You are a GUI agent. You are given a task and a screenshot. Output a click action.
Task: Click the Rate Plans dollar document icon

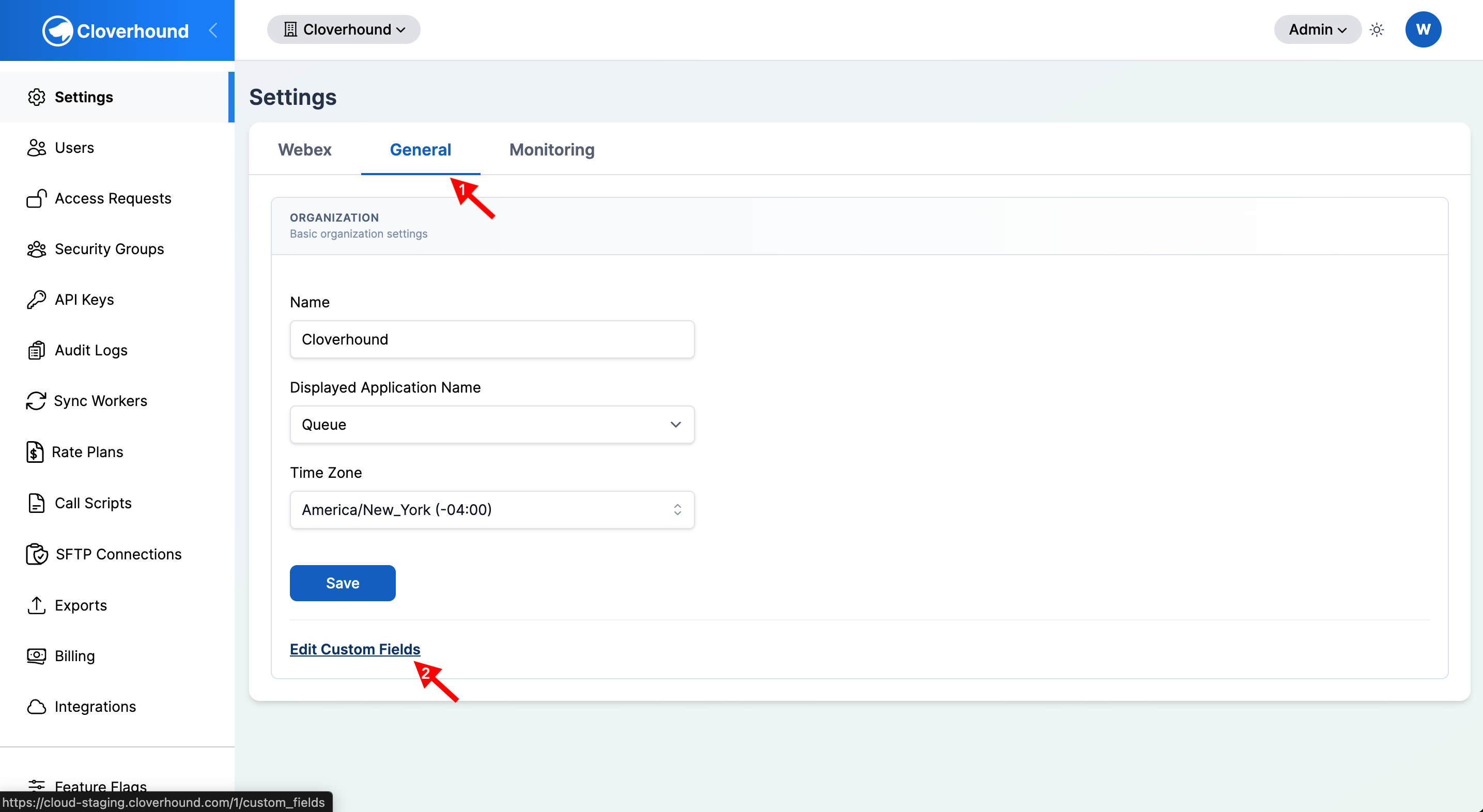[x=35, y=452]
